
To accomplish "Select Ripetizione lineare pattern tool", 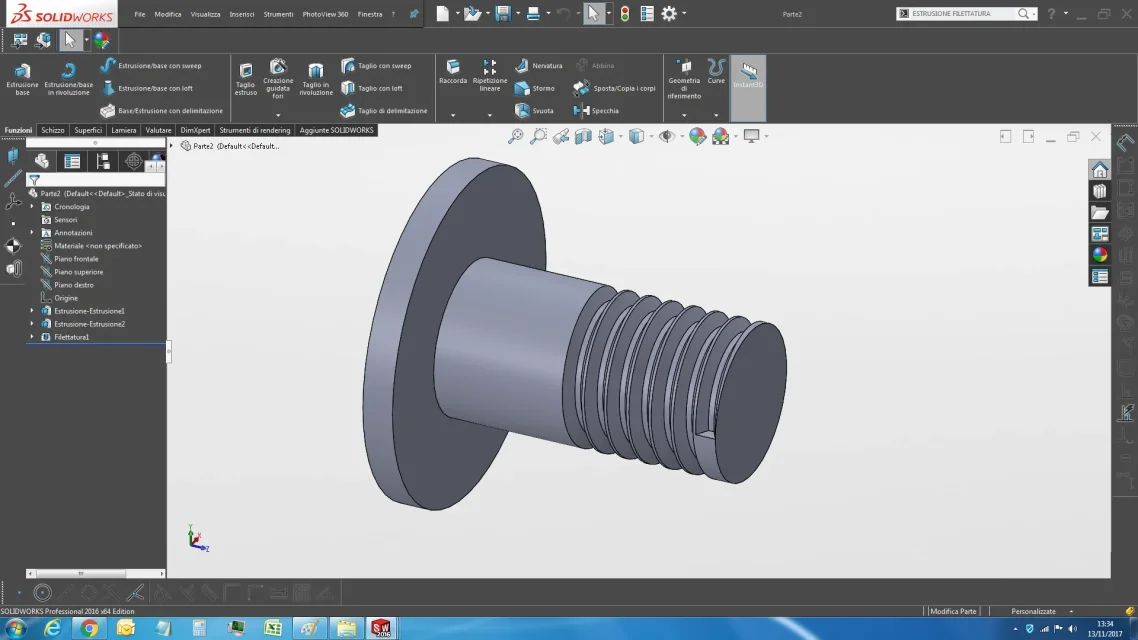I will click(490, 75).
